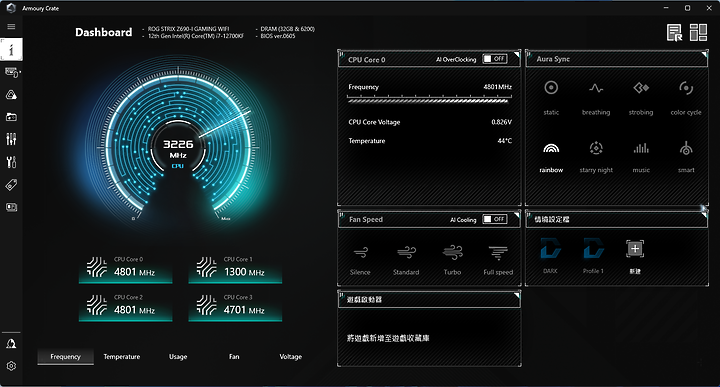Screen dimensions: 720x387
Task: Select smart Aura lighting effect
Action: tap(686, 157)
